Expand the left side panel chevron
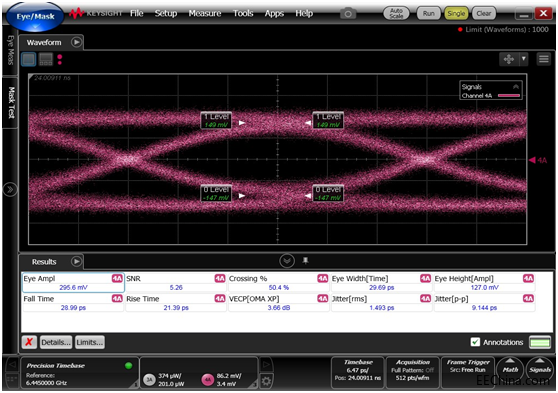 [10, 189]
